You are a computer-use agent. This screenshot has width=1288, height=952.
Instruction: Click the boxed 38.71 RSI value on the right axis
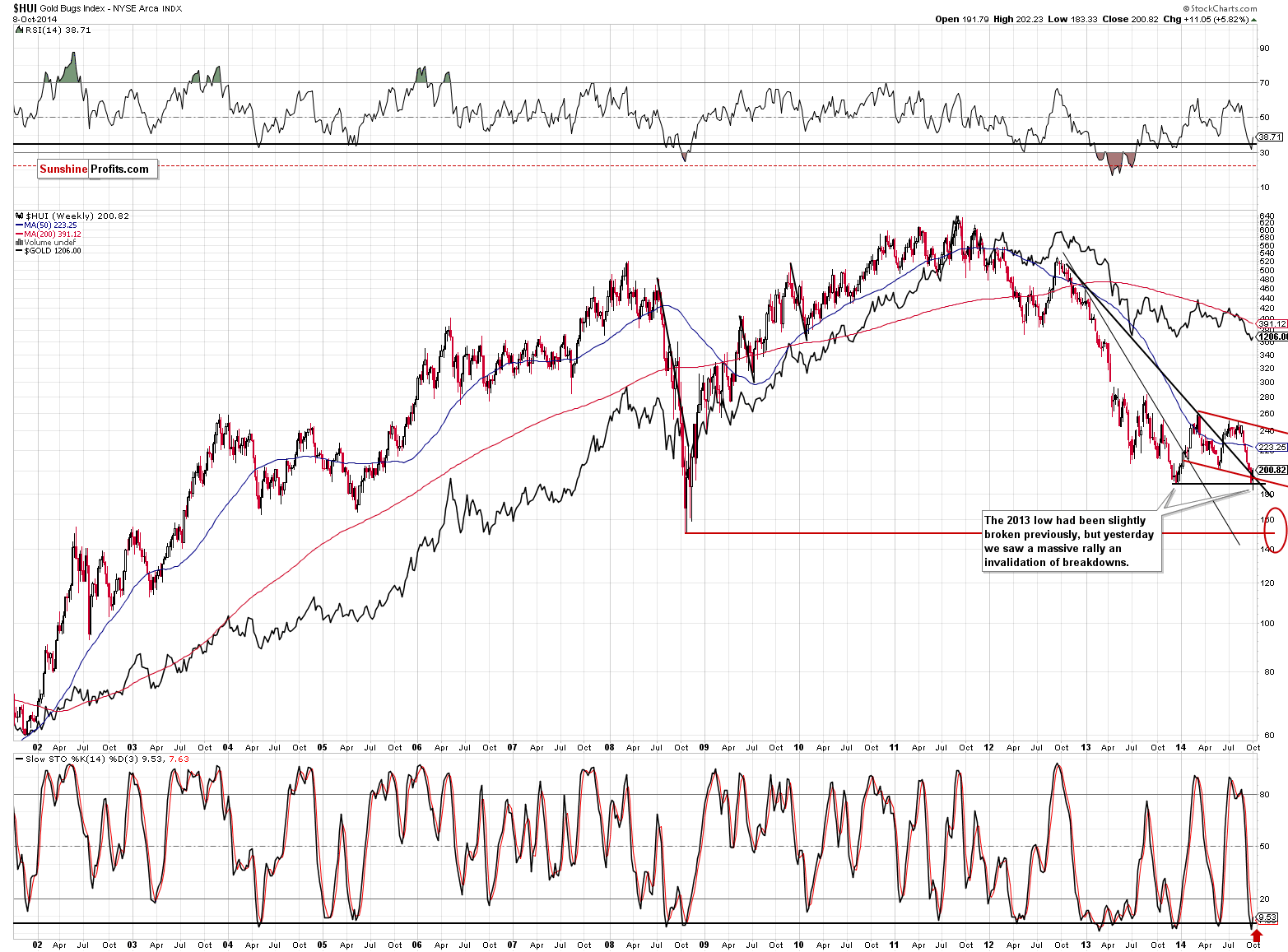[x=1269, y=137]
